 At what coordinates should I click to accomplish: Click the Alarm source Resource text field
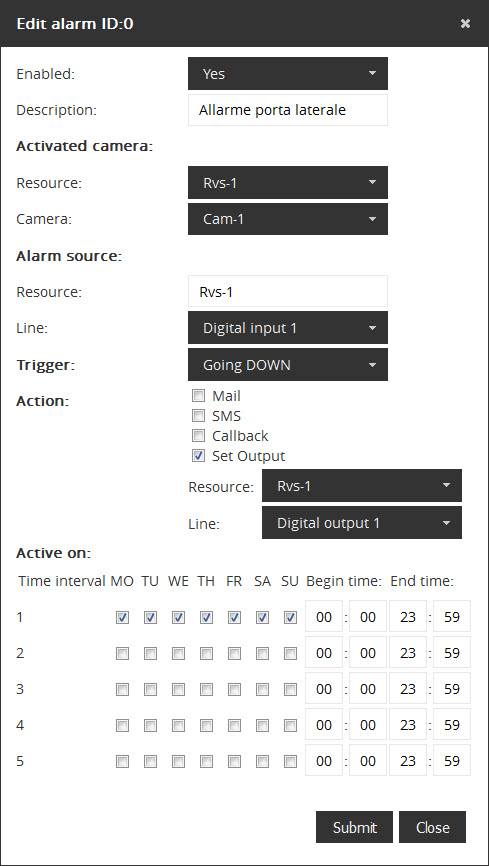288,292
